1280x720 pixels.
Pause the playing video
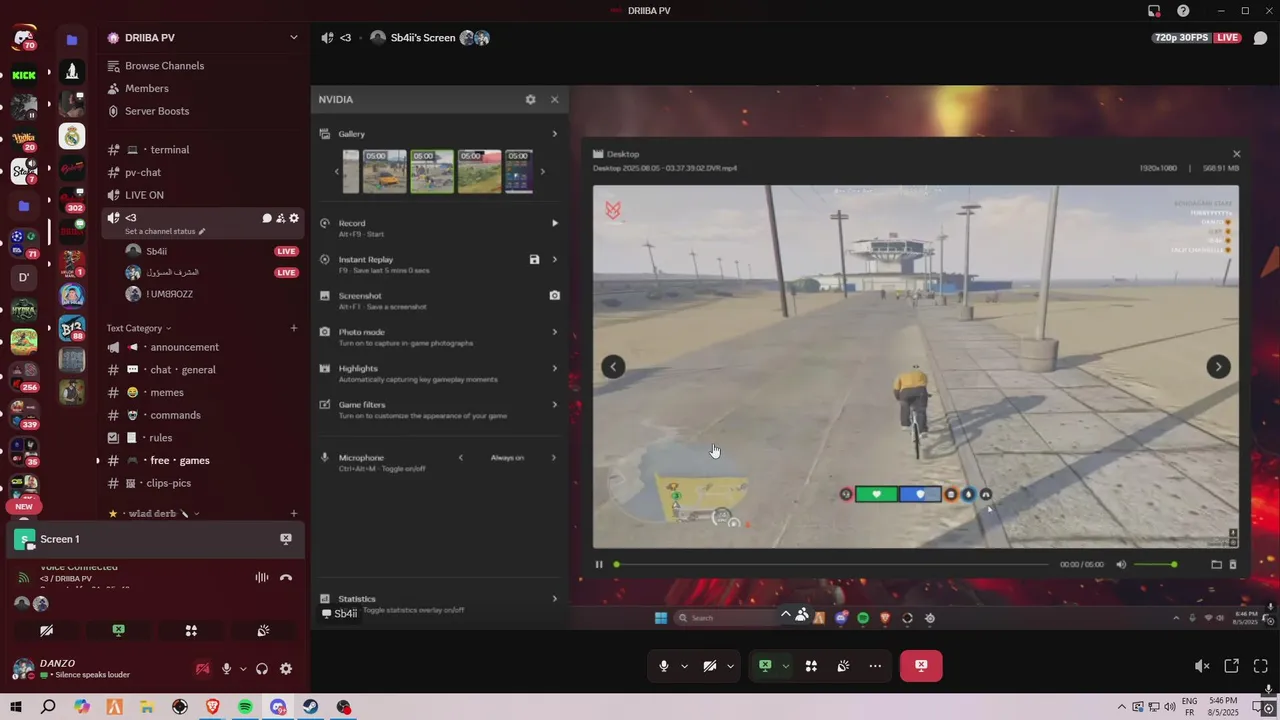[x=599, y=565]
